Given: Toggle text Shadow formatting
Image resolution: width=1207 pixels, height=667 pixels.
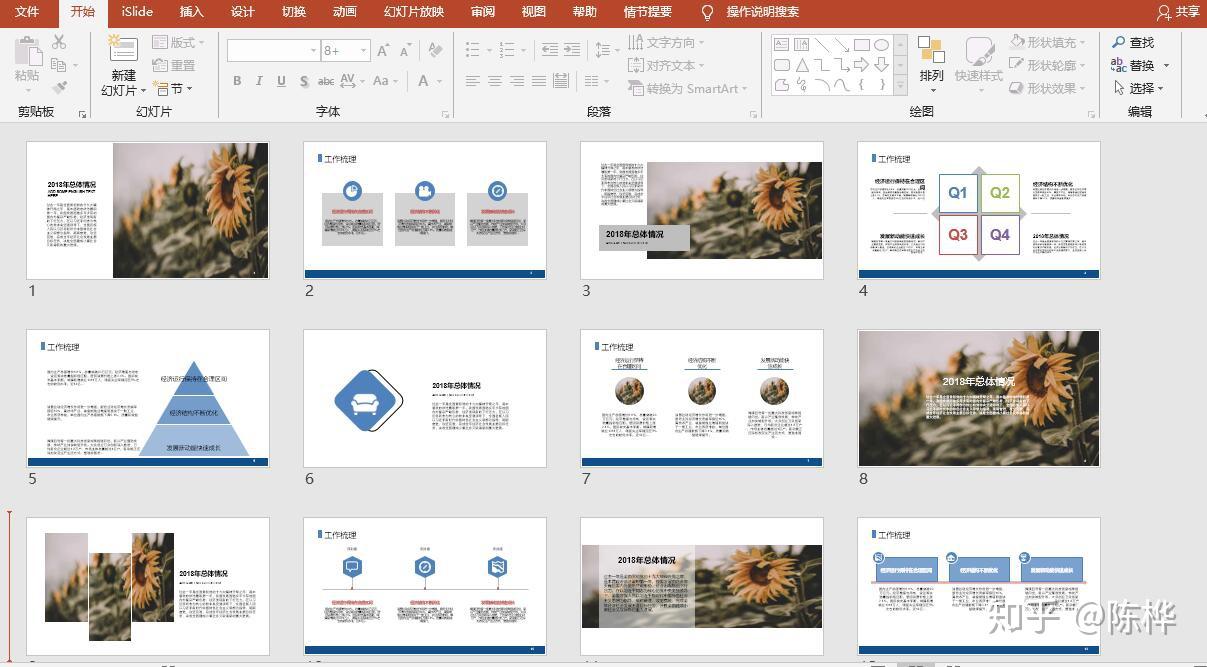Looking at the screenshot, I should 304,81.
